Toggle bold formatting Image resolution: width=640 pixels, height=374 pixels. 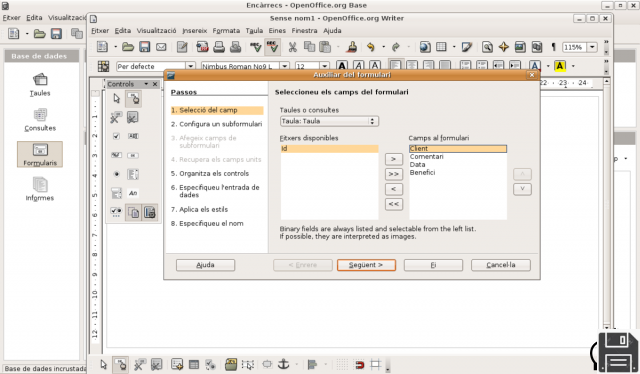click(342, 66)
